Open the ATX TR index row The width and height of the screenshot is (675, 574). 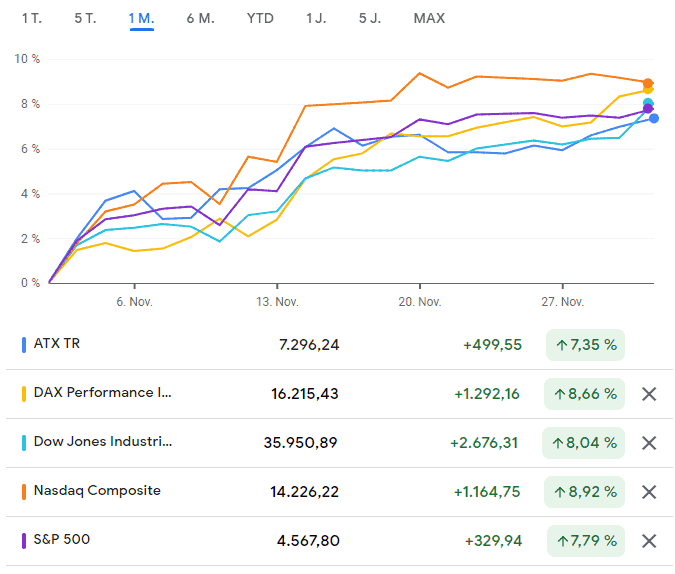339,344
